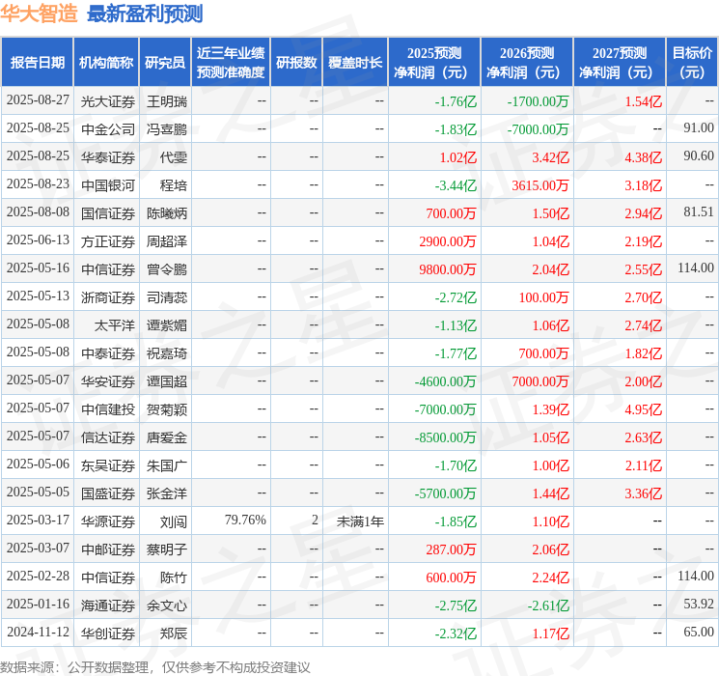Select the 2024-11-12 date cell

click(x=38, y=632)
